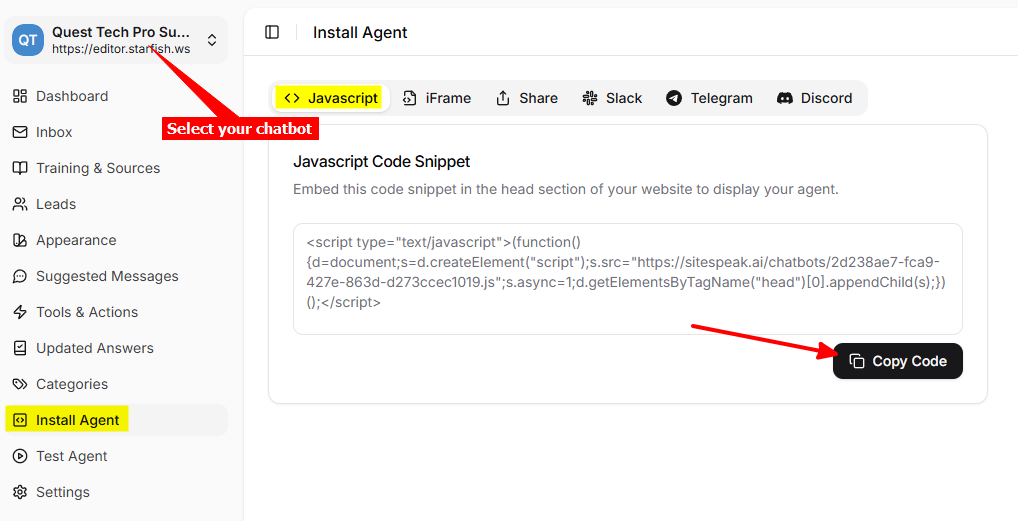This screenshot has width=1018, height=521.
Task: Go to Suggested Messages
Action: click(x=107, y=276)
